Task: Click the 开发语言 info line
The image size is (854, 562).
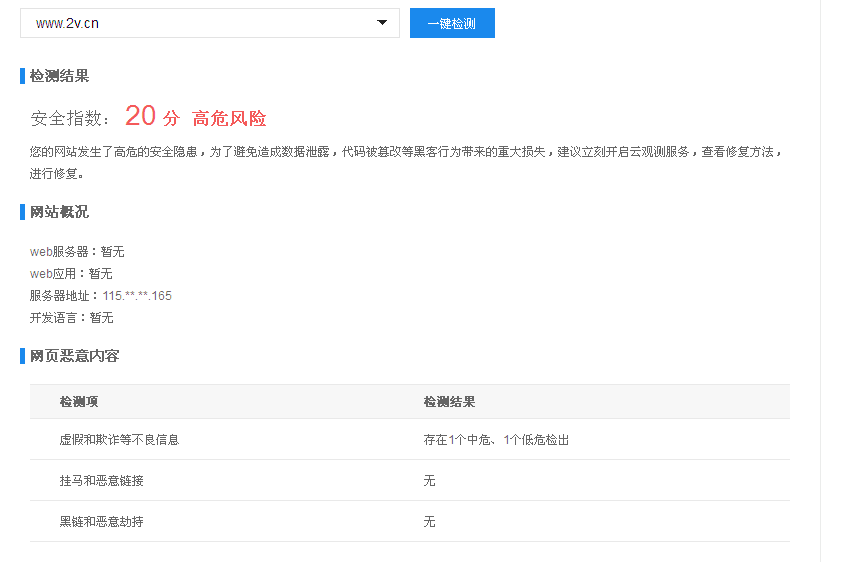Action: tap(71, 318)
